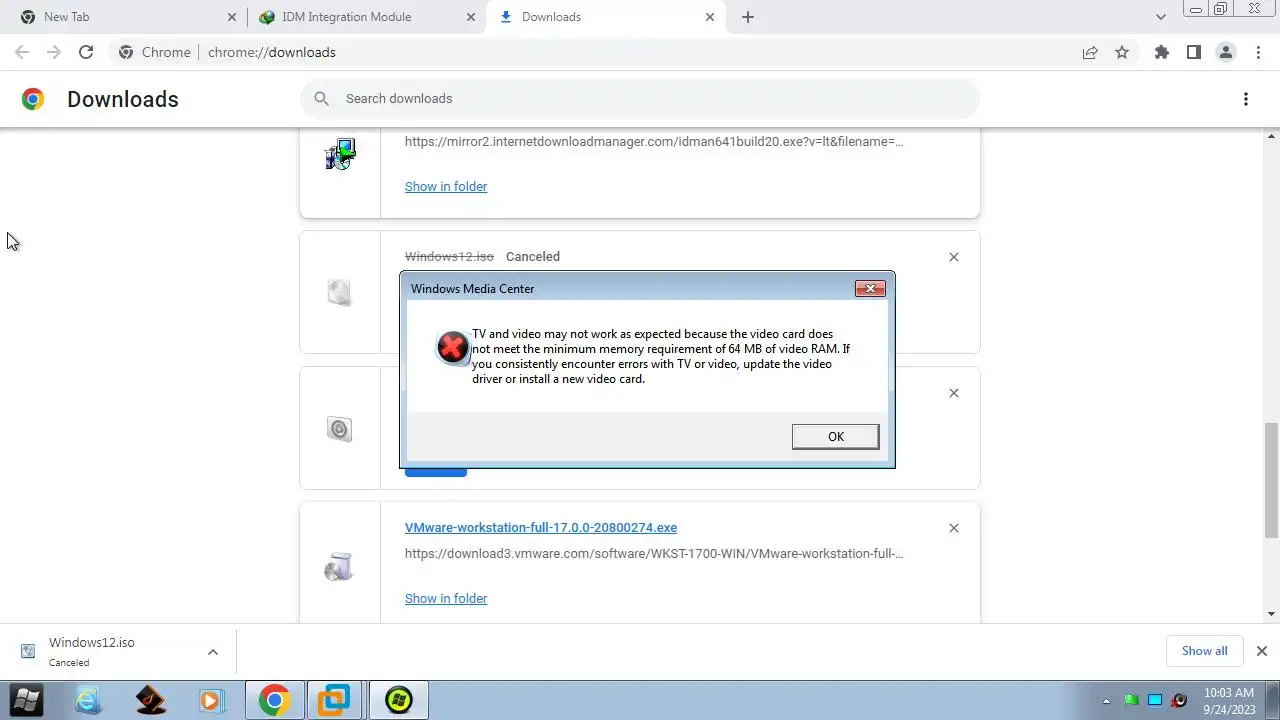Screen dimensions: 1280x720
Task: Remove the VMware workstation download entry
Action: 954,528
